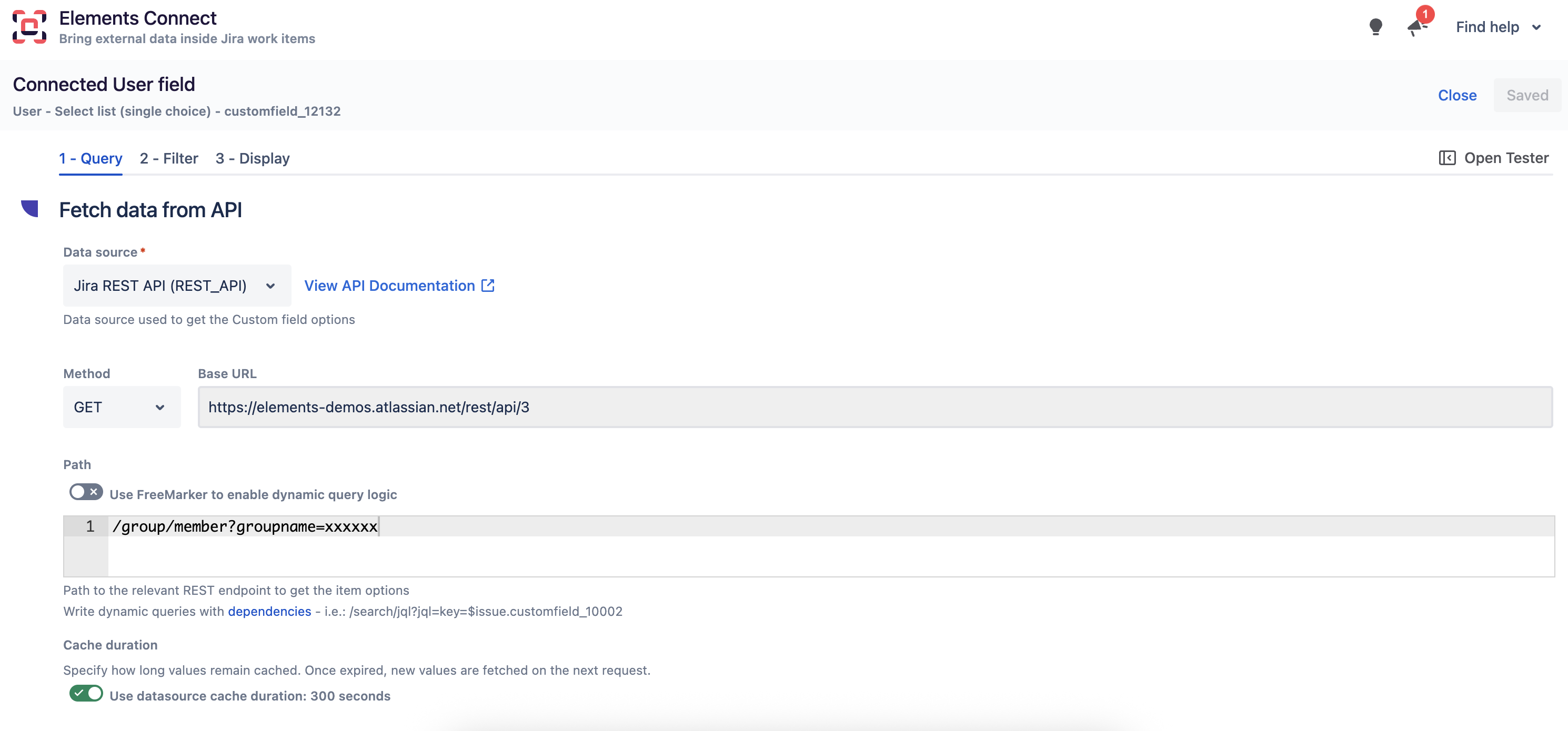This screenshot has width=1568, height=731.
Task: Open the dependencies documentation link
Action: (269, 611)
